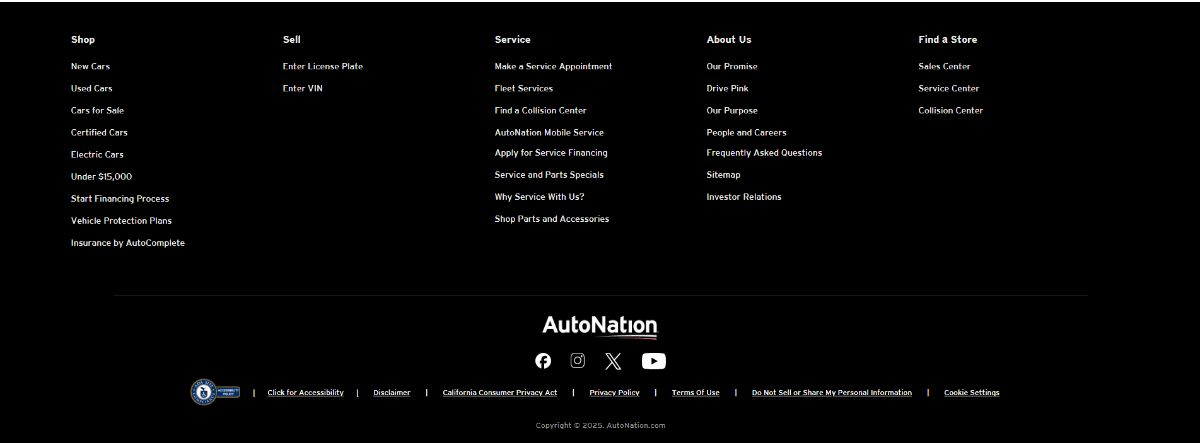Open Insurance by AutoComplete
The width and height of the screenshot is (1200, 443).
pos(128,243)
